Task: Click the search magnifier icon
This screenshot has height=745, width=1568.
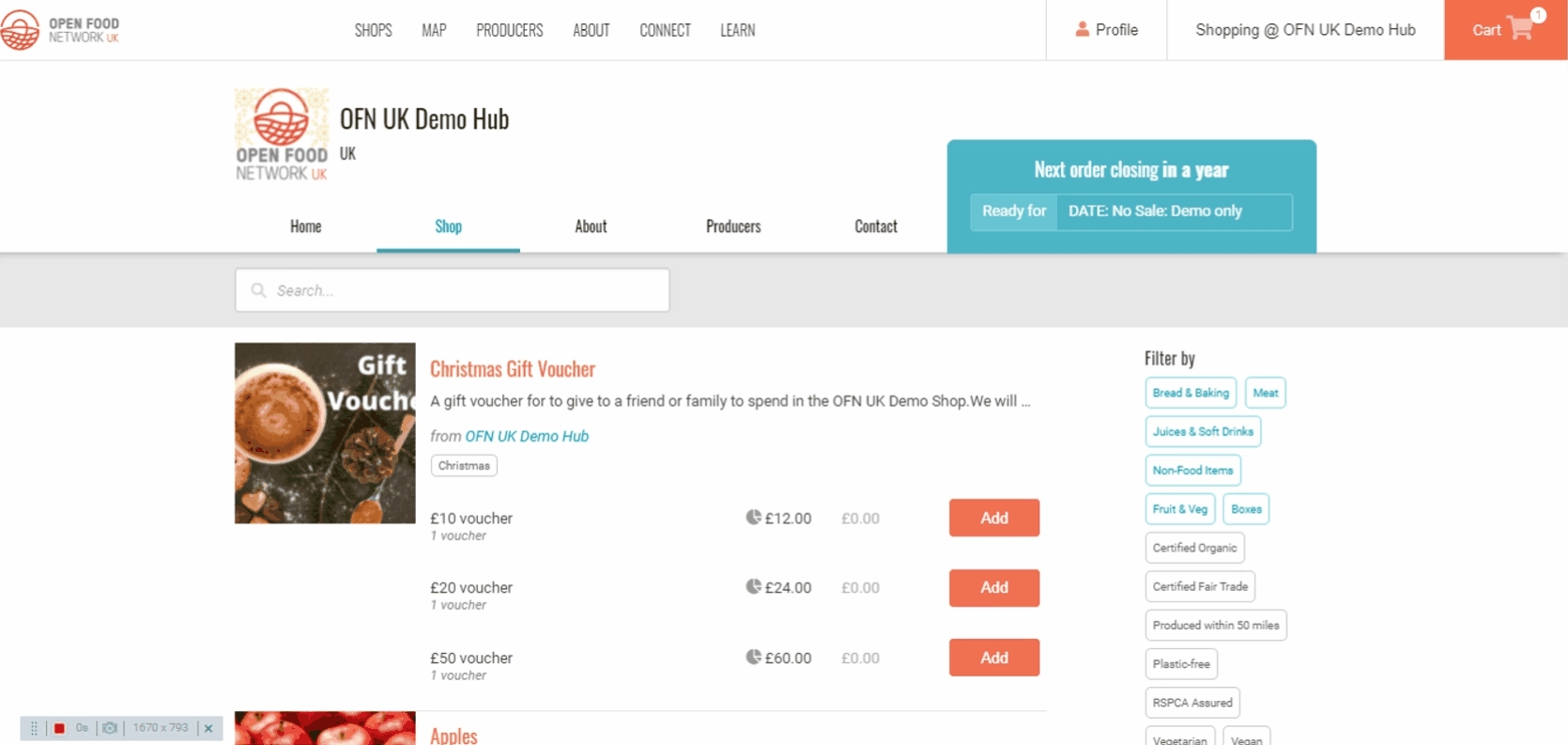Action: [x=258, y=290]
